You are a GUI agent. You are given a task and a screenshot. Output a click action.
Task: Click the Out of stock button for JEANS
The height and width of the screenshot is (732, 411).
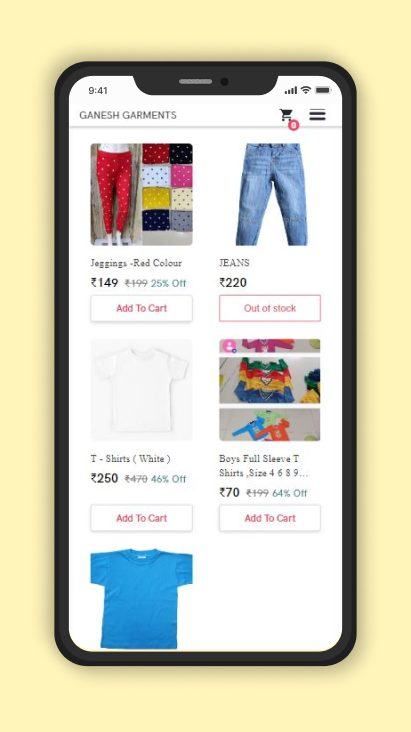pos(270,308)
